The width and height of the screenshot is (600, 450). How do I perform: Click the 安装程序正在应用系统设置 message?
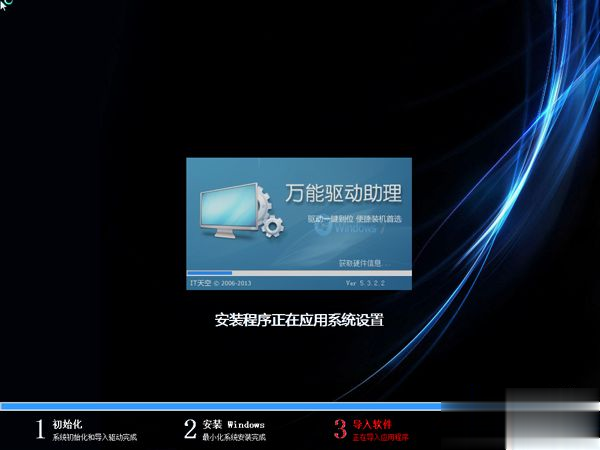[299, 320]
